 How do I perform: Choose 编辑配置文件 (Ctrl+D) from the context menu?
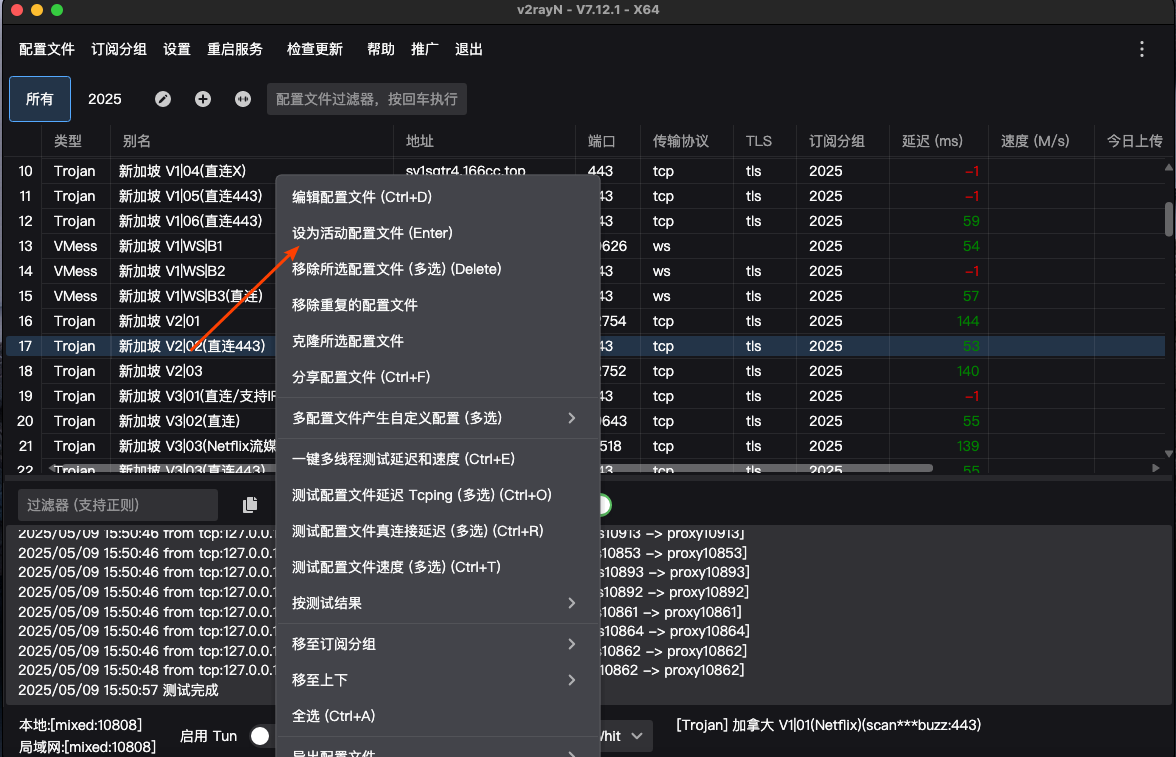pyautogui.click(x=438, y=197)
